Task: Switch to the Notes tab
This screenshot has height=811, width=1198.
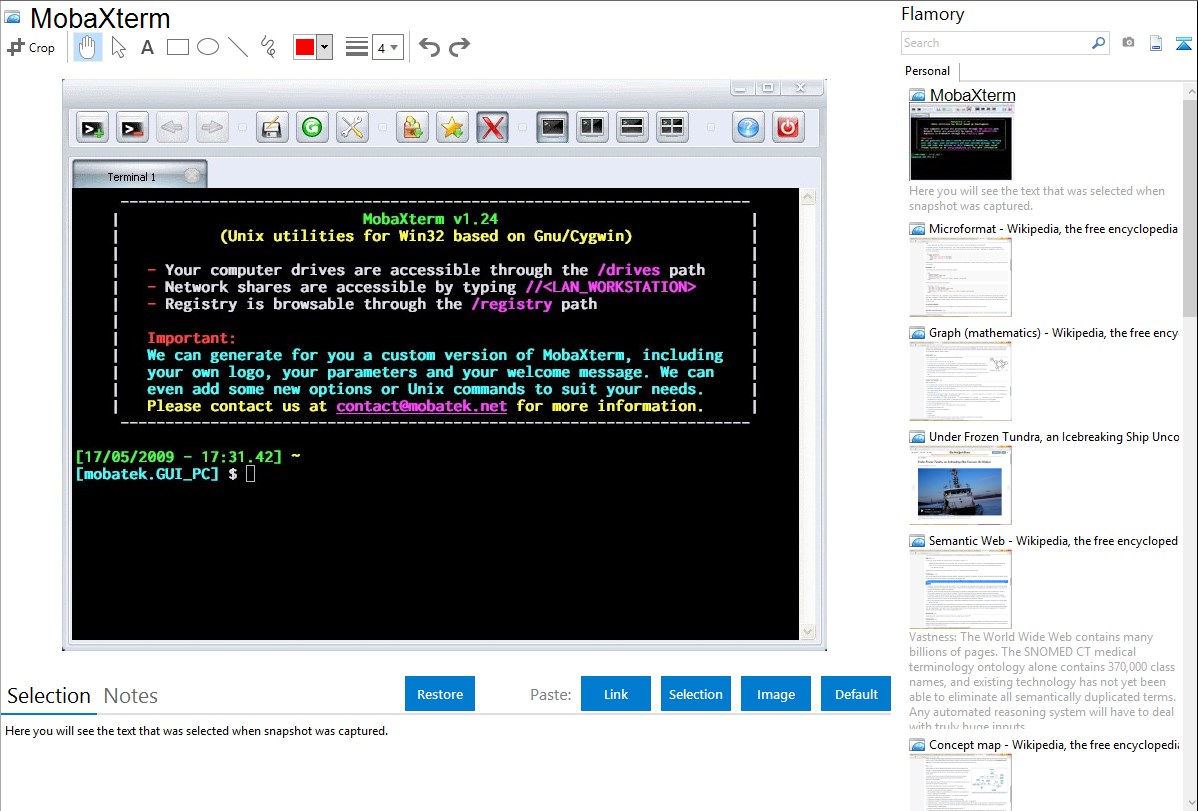Action: pos(131,696)
